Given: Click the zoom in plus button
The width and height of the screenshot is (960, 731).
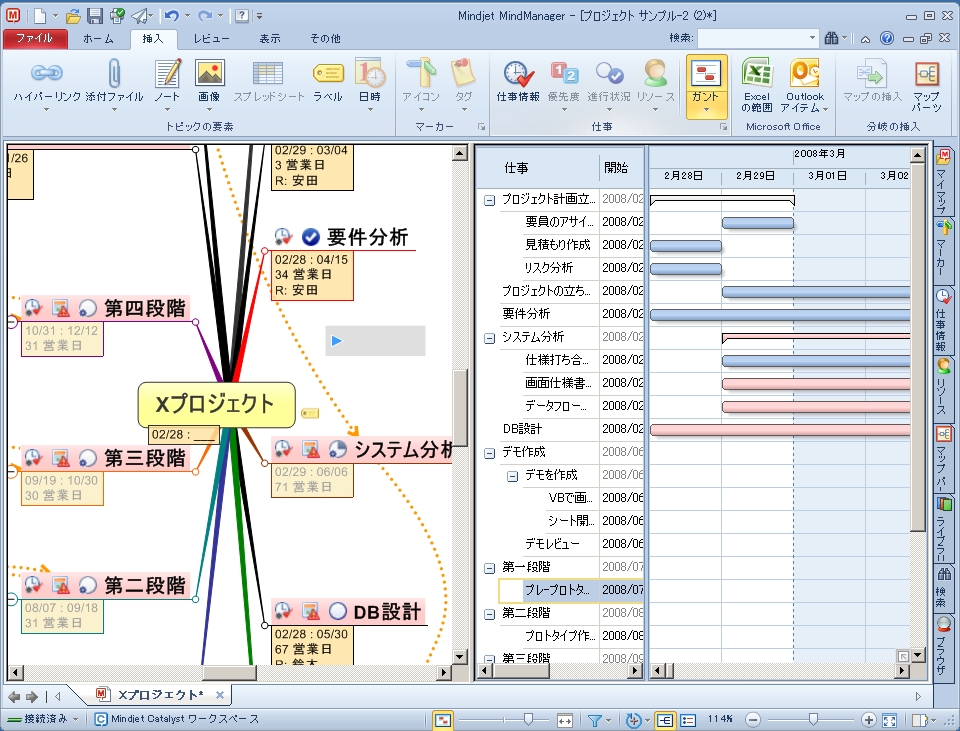Looking at the screenshot, I should coord(868,720).
